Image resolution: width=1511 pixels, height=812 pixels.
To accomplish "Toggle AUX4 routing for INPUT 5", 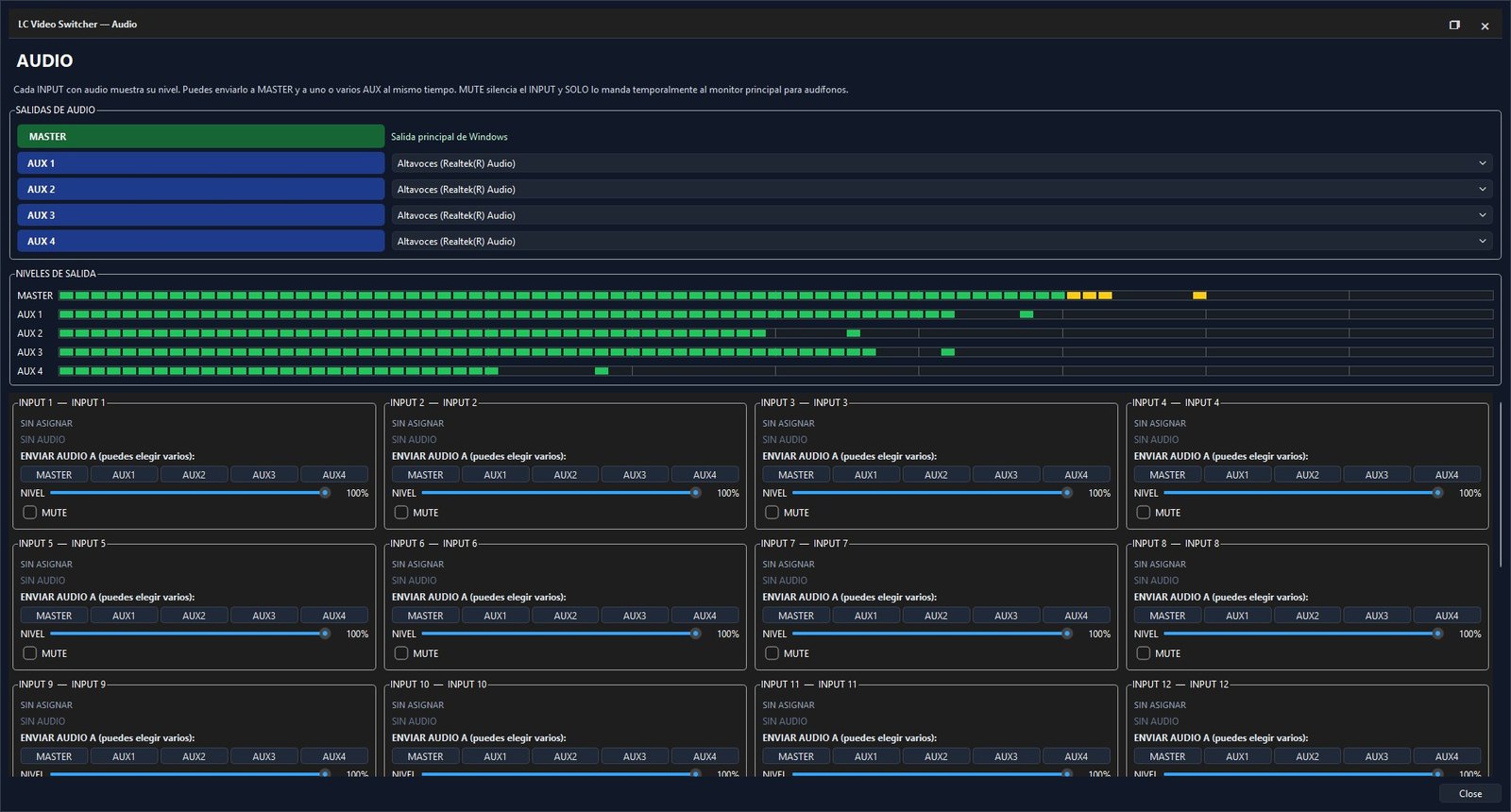I will tap(334, 616).
